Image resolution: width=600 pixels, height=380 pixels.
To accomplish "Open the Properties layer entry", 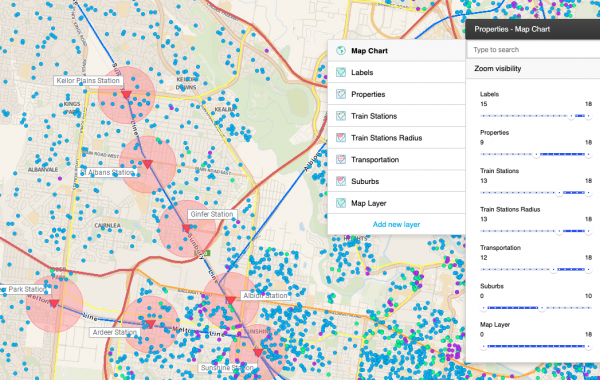I will pyautogui.click(x=396, y=94).
